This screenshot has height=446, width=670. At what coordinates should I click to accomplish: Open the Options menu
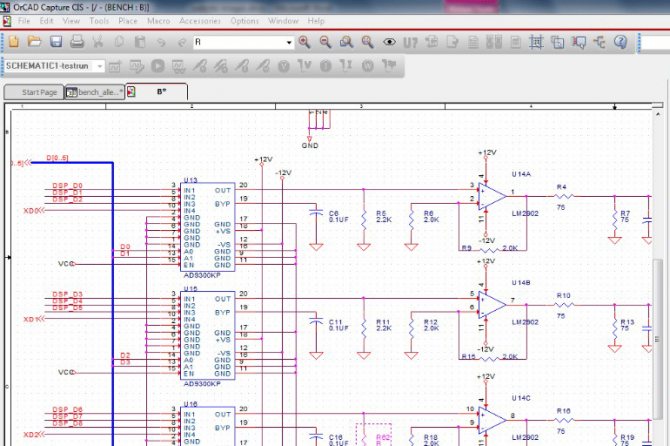(x=244, y=21)
